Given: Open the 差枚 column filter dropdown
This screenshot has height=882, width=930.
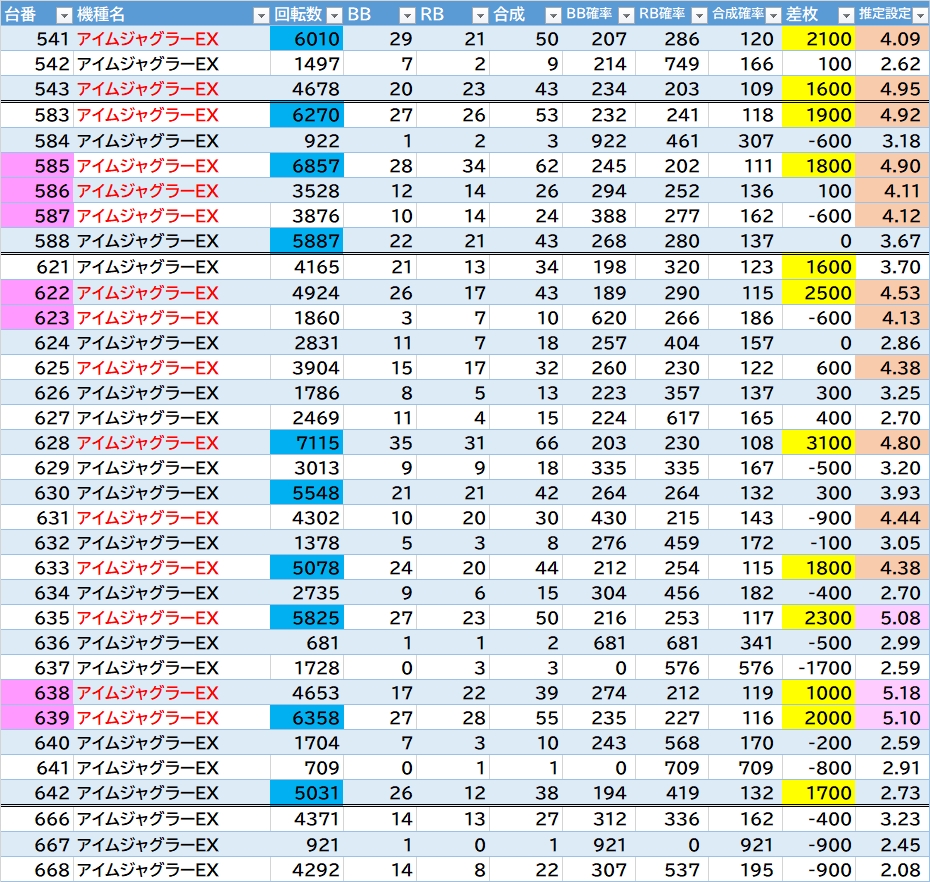Looking at the screenshot, I should tap(846, 15).
